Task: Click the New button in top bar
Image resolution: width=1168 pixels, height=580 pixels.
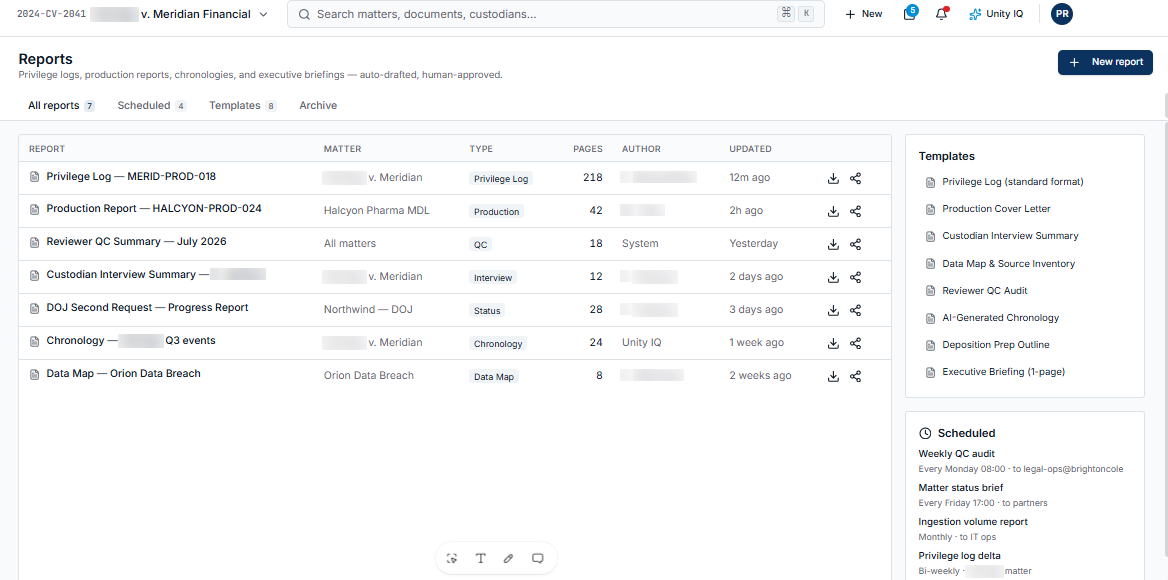Action: tap(863, 14)
